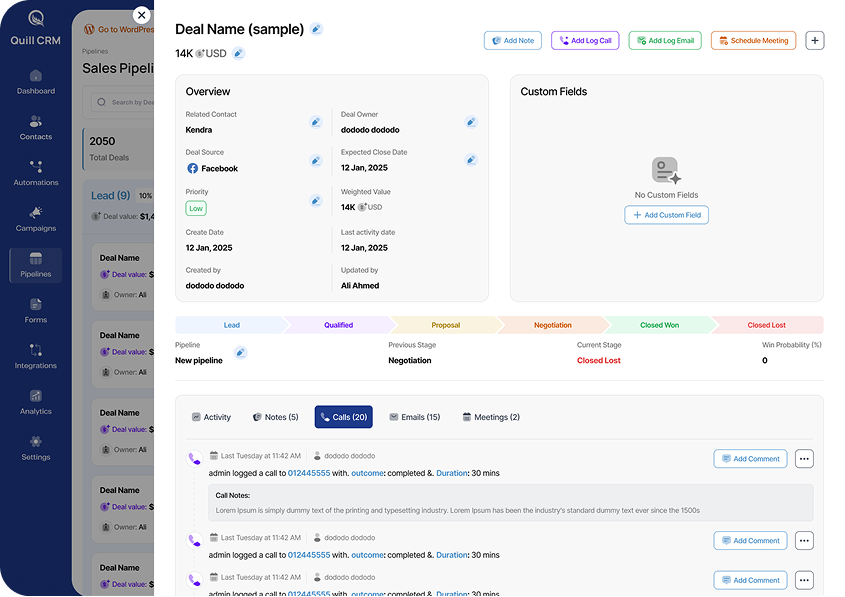Click the edit icon for Deal Source

point(315,161)
